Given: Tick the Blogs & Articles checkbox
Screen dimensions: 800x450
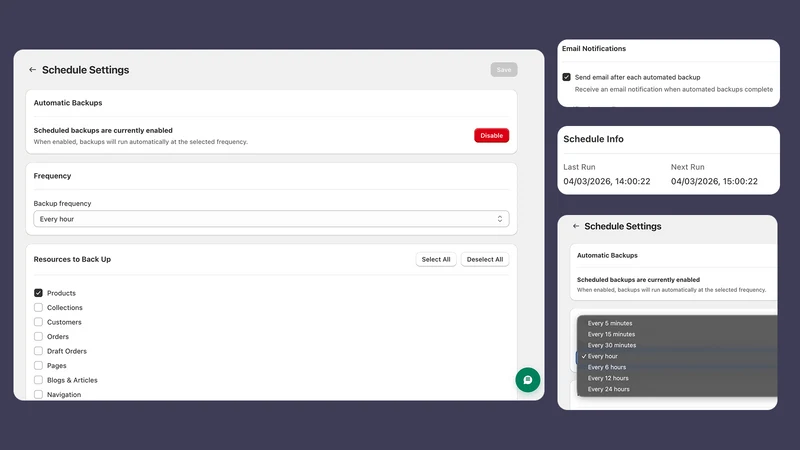Looking at the screenshot, I should point(38,380).
